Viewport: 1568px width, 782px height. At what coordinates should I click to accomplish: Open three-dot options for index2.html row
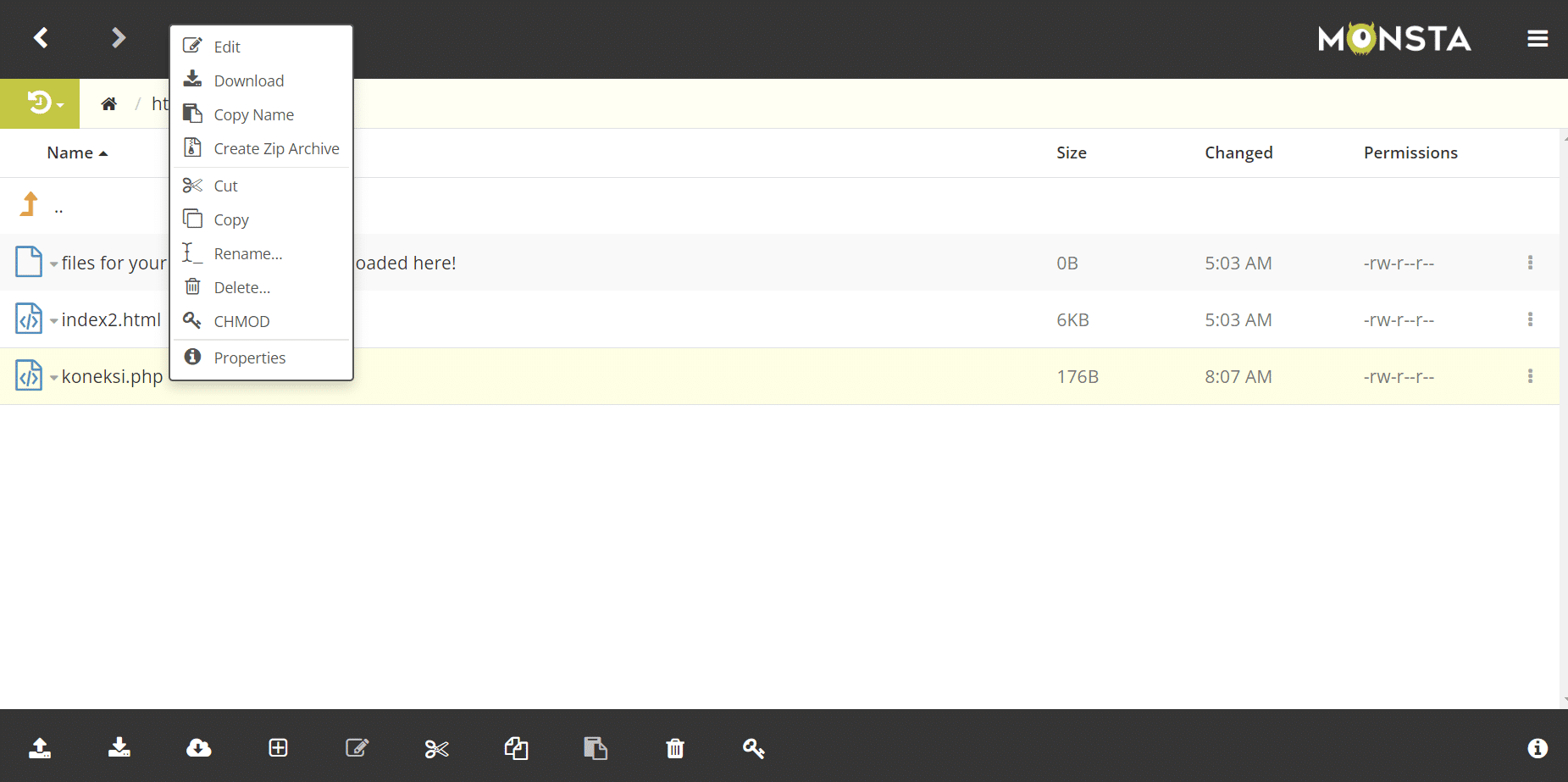tap(1530, 319)
